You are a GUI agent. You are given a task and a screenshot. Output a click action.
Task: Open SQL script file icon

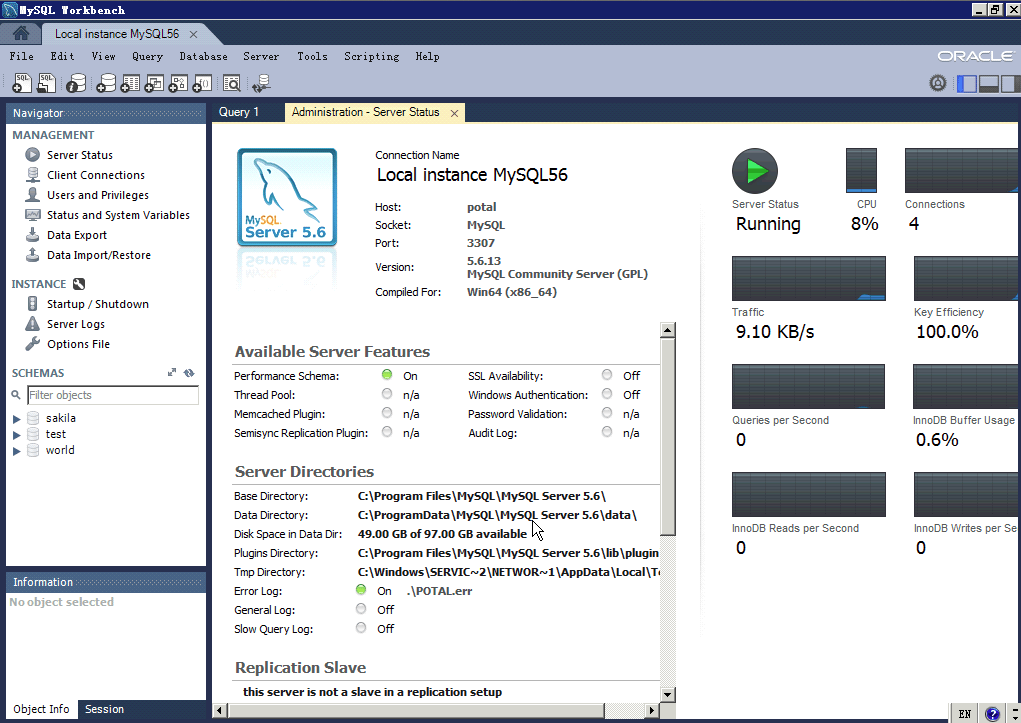click(x=46, y=83)
